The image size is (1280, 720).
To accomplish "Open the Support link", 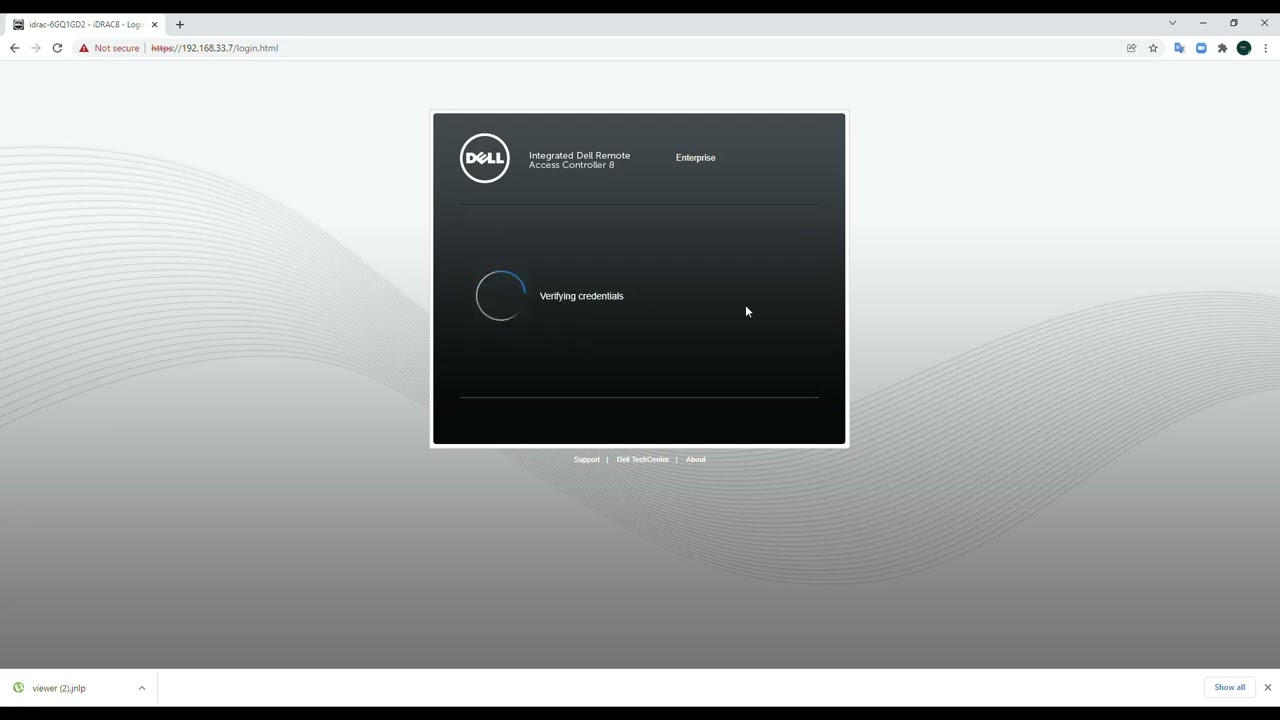I will pyautogui.click(x=587, y=460).
